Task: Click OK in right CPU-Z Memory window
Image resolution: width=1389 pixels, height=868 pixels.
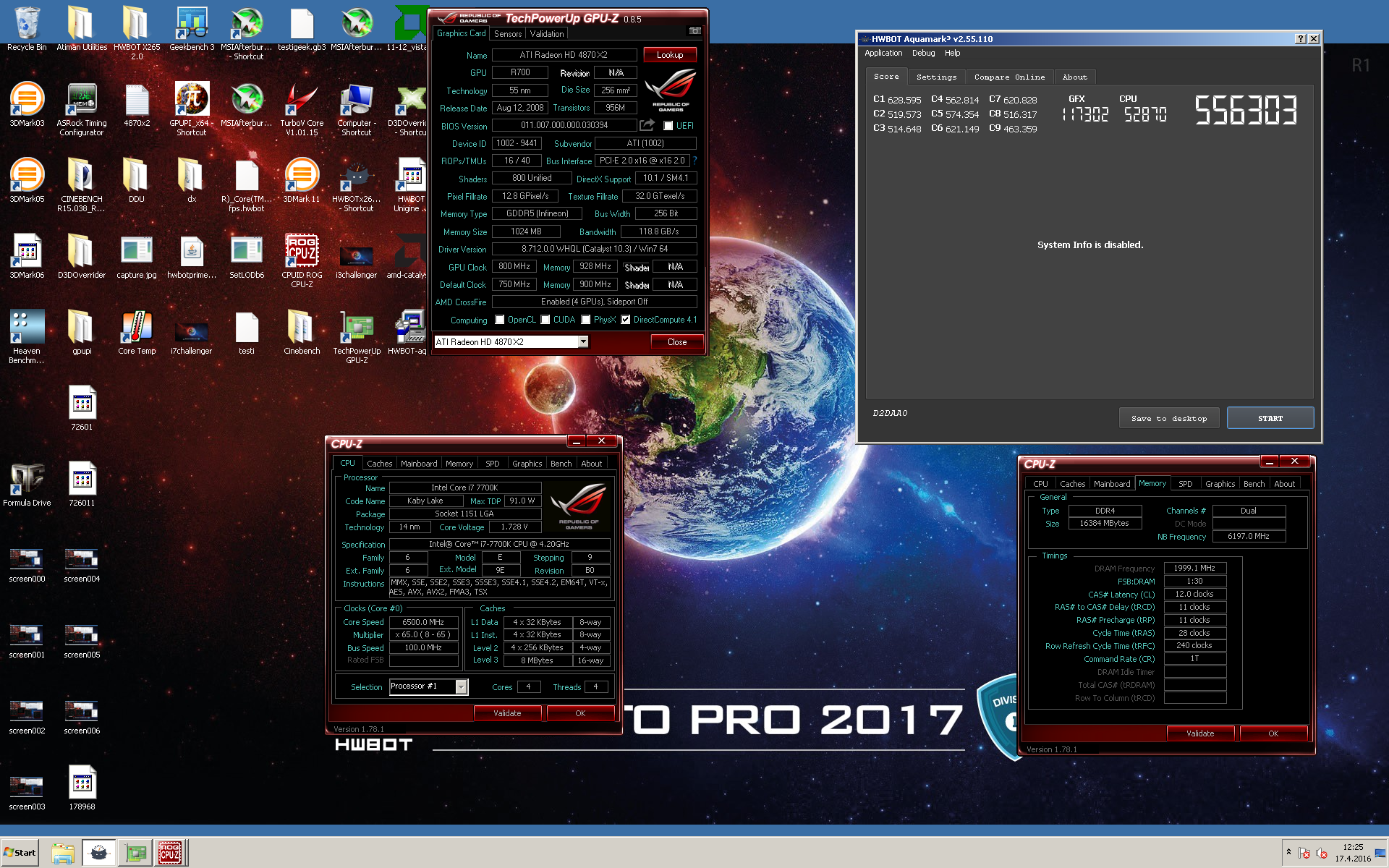Action: tap(1273, 733)
